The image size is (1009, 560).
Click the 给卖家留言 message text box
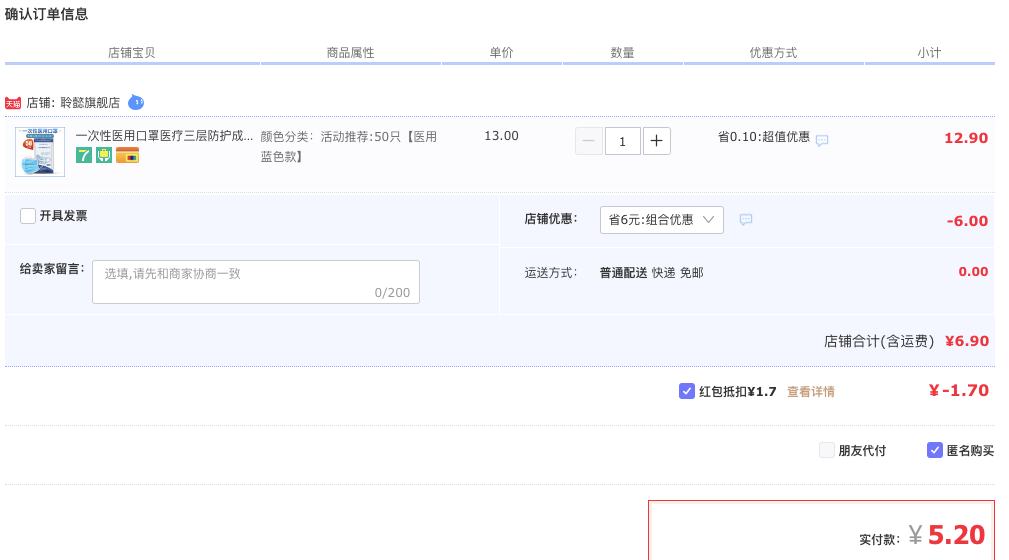point(256,282)
